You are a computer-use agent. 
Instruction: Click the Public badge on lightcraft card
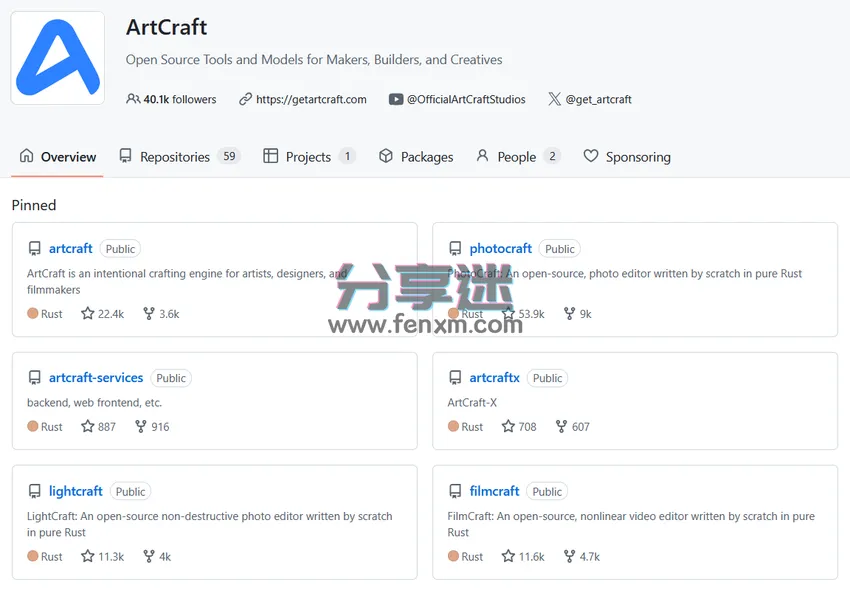click(131, 492)
